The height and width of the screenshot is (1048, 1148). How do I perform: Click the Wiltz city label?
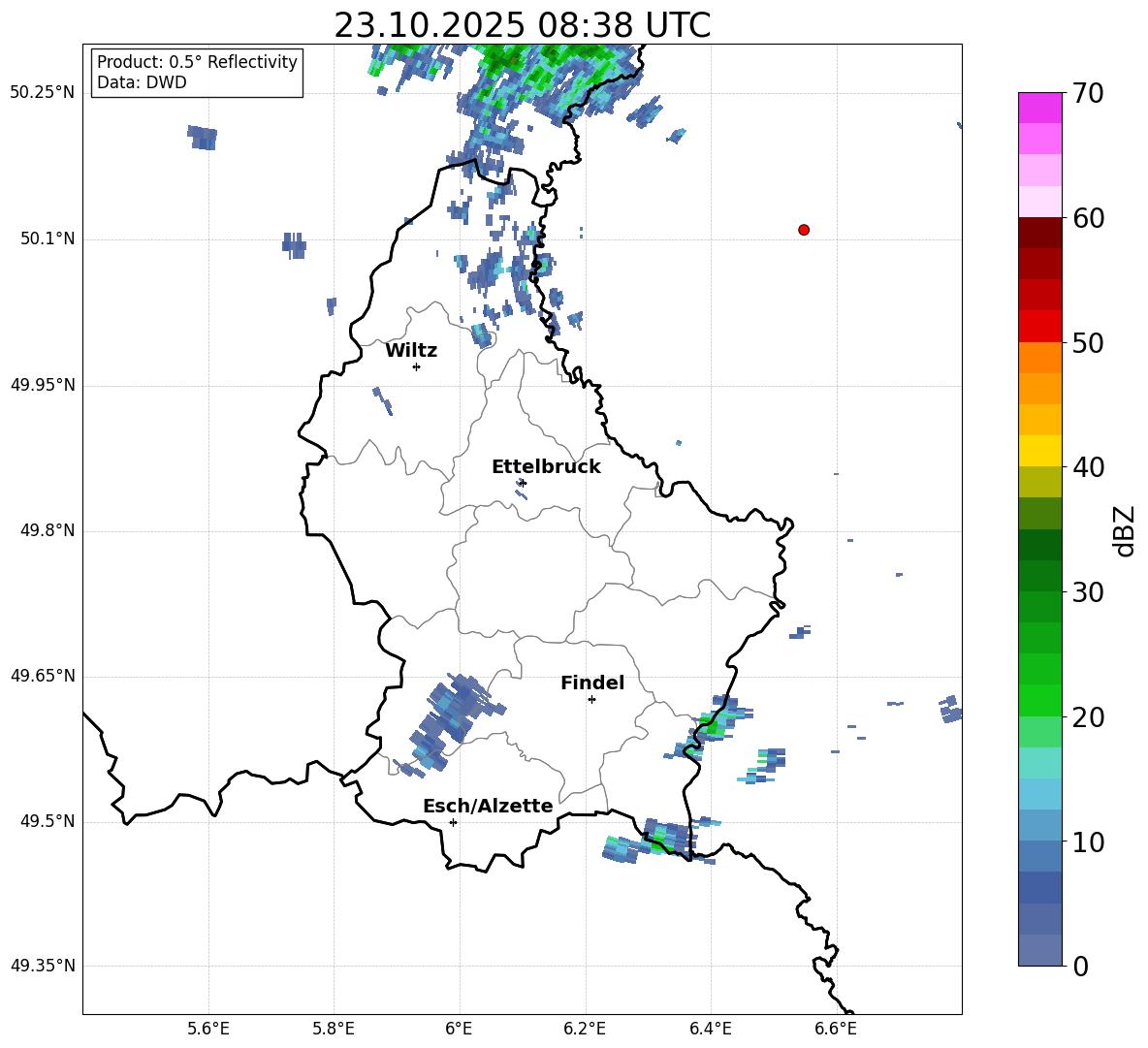pos(411,351)
